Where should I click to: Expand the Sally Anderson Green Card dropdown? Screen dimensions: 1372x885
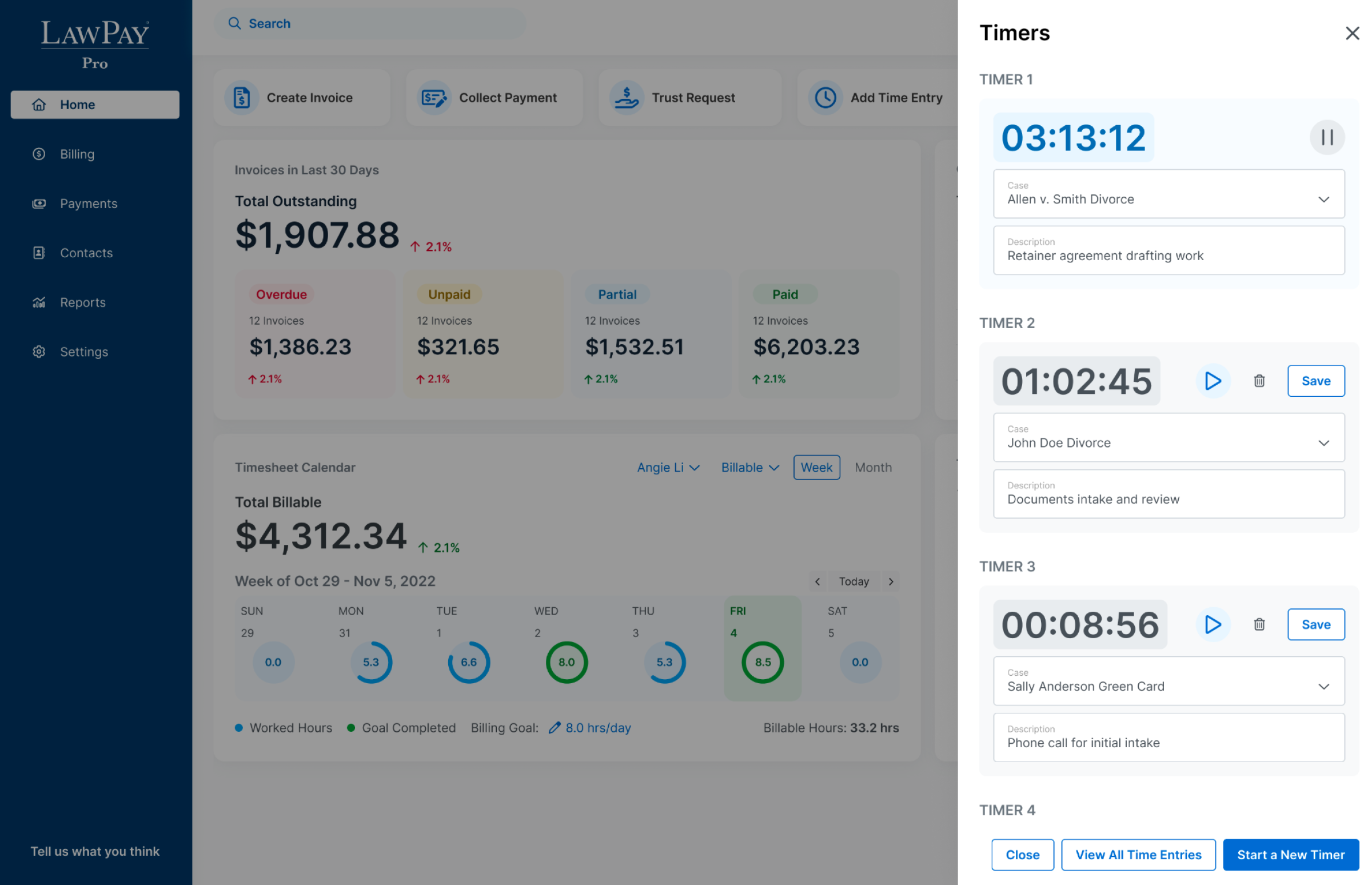tap(1323, 687)
